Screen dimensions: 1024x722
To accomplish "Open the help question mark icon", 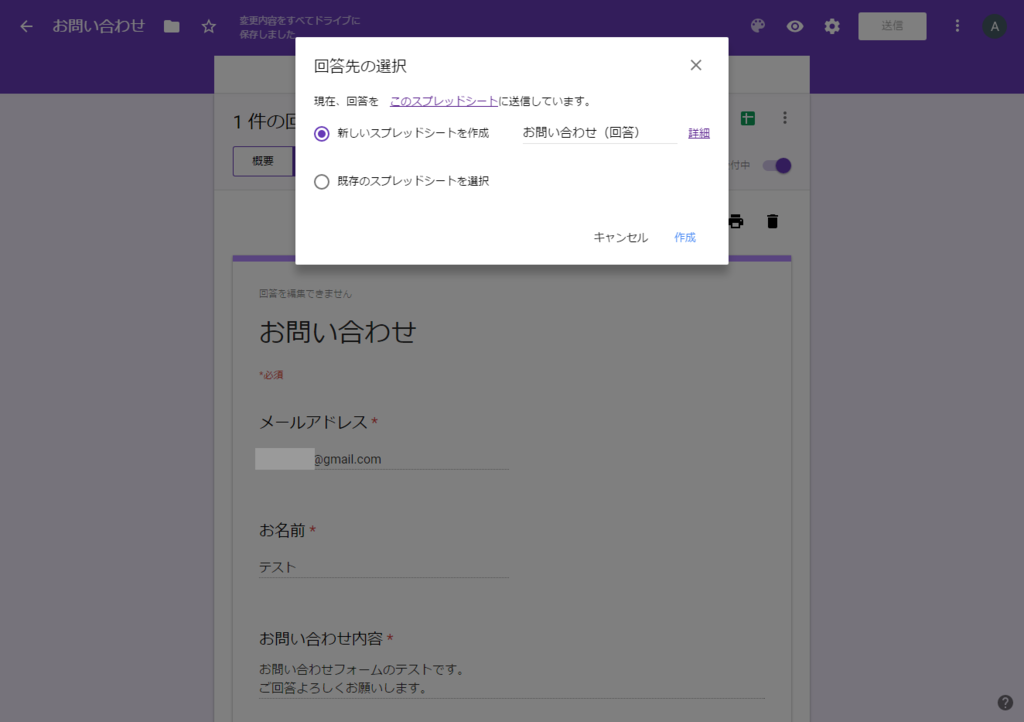I will tap(1004, 702).
